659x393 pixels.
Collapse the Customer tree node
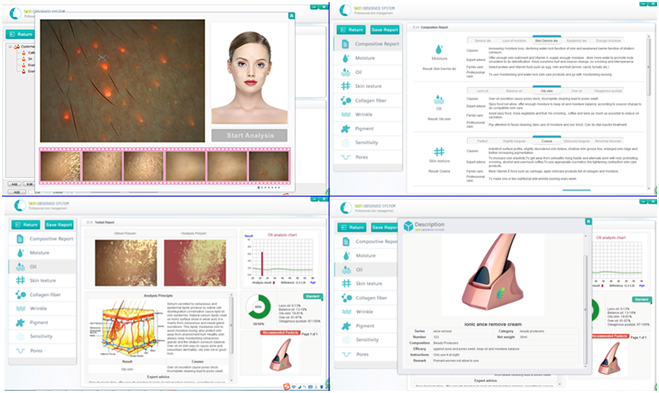(x=11, y=46)
